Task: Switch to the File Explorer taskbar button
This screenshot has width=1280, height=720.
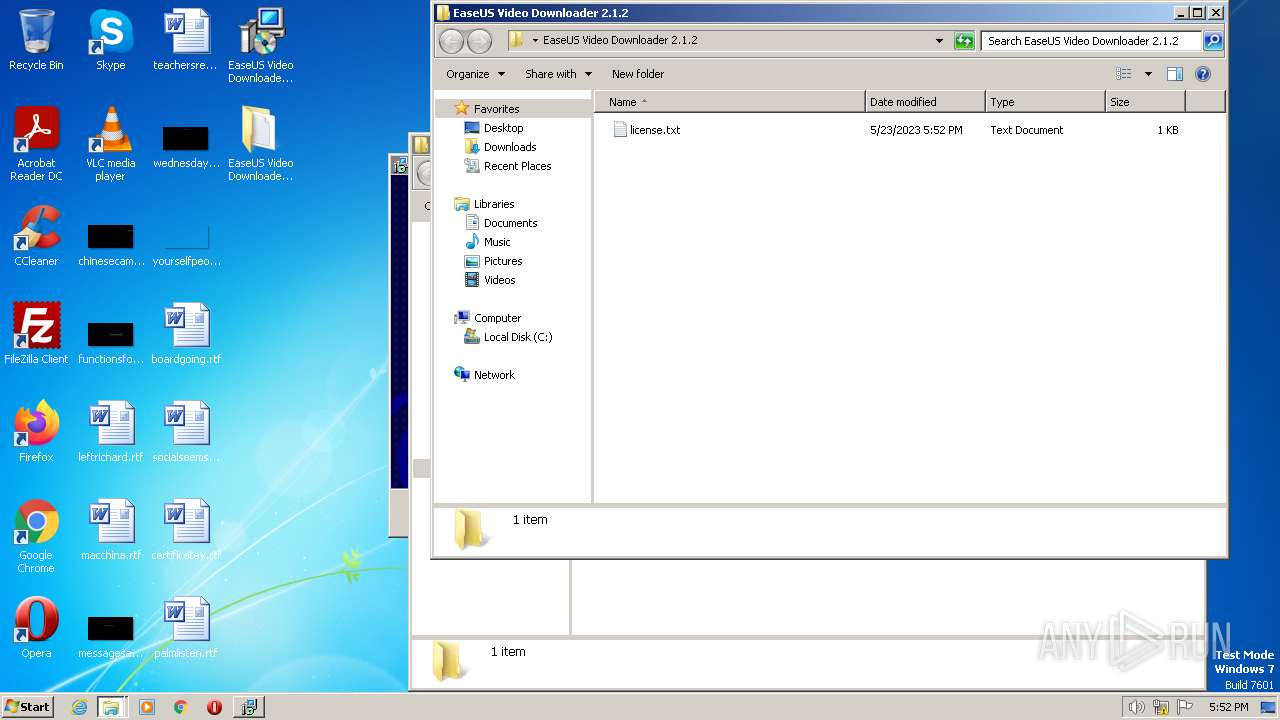Action: tap(112, 707)
